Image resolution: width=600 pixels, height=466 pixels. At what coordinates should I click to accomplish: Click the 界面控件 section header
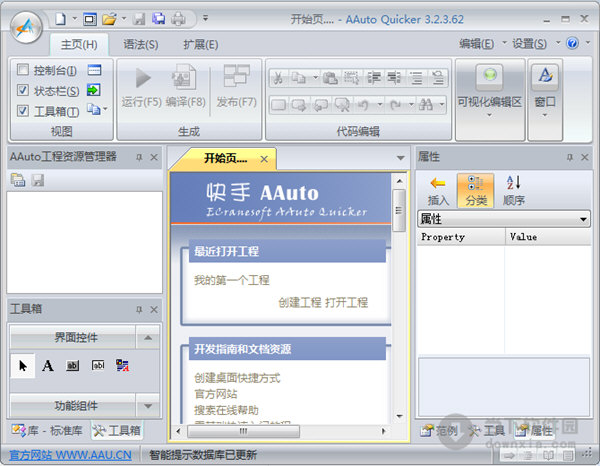[x=73, y=337]
